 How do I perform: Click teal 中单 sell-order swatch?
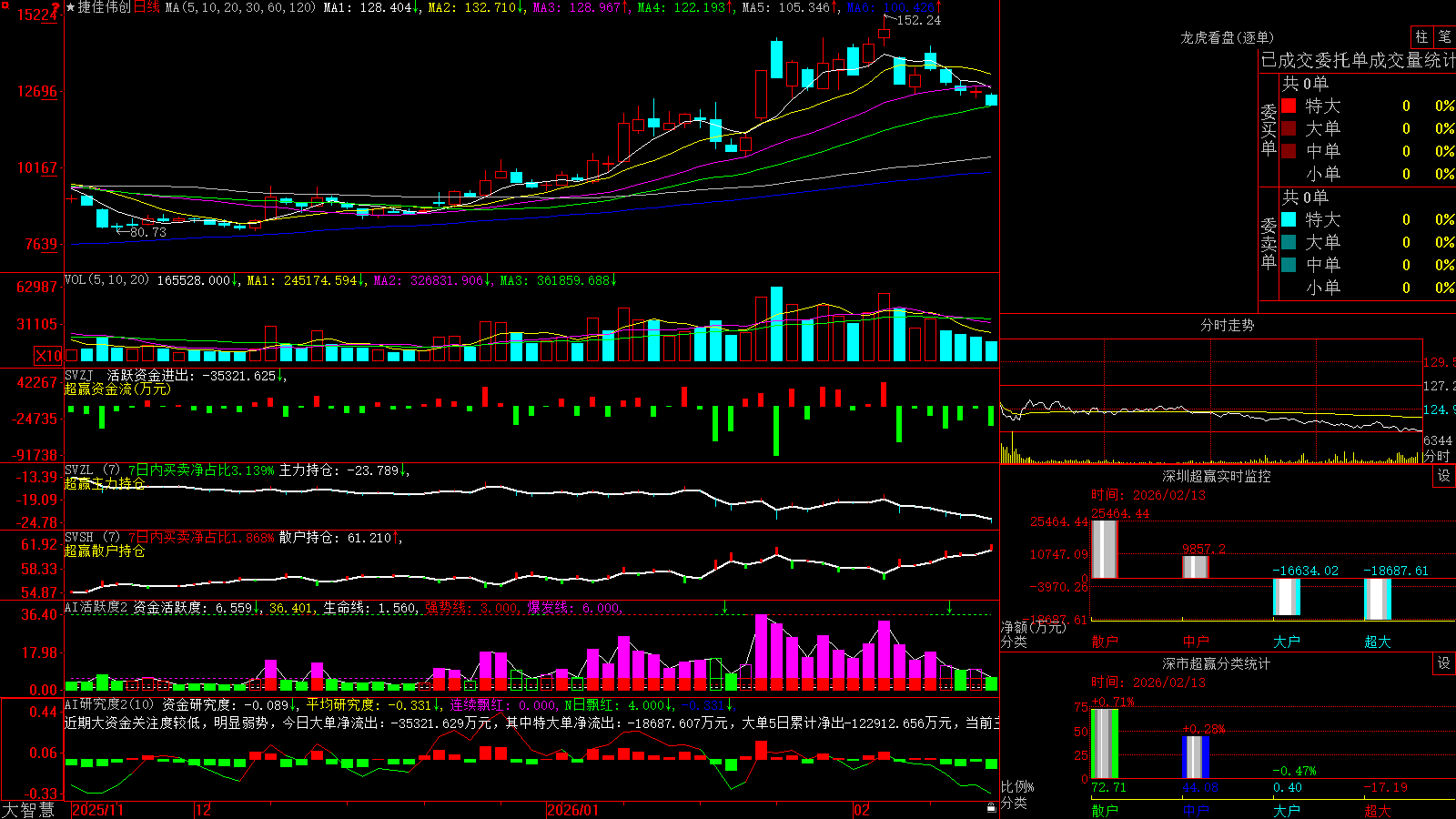click(x=1289, y=265)
